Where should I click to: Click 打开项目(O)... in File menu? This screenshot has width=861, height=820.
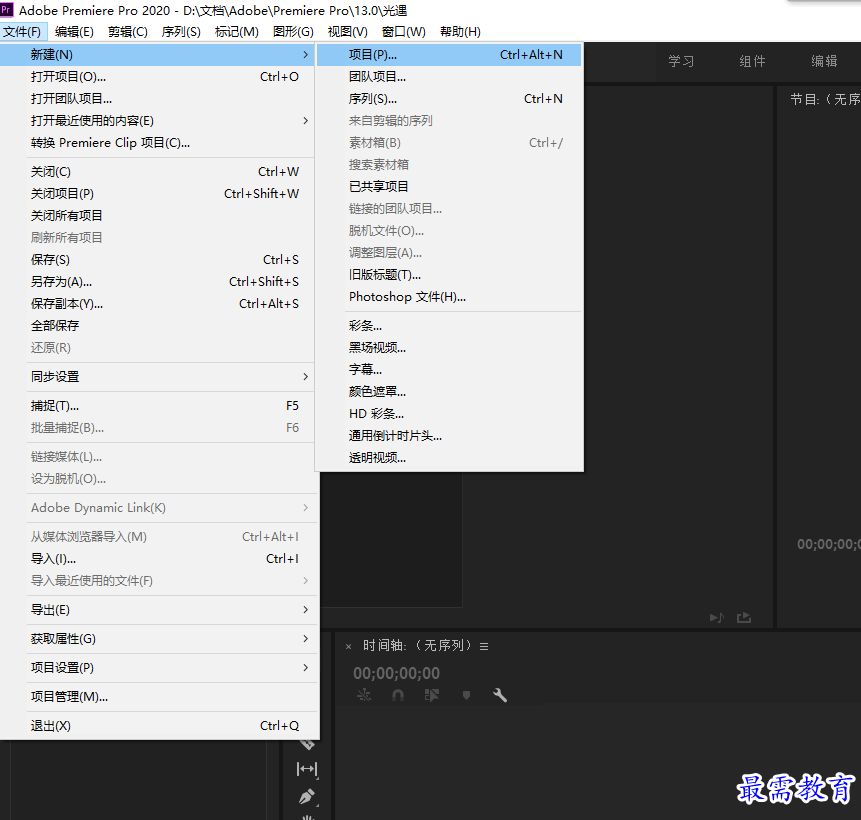(157, 77)
